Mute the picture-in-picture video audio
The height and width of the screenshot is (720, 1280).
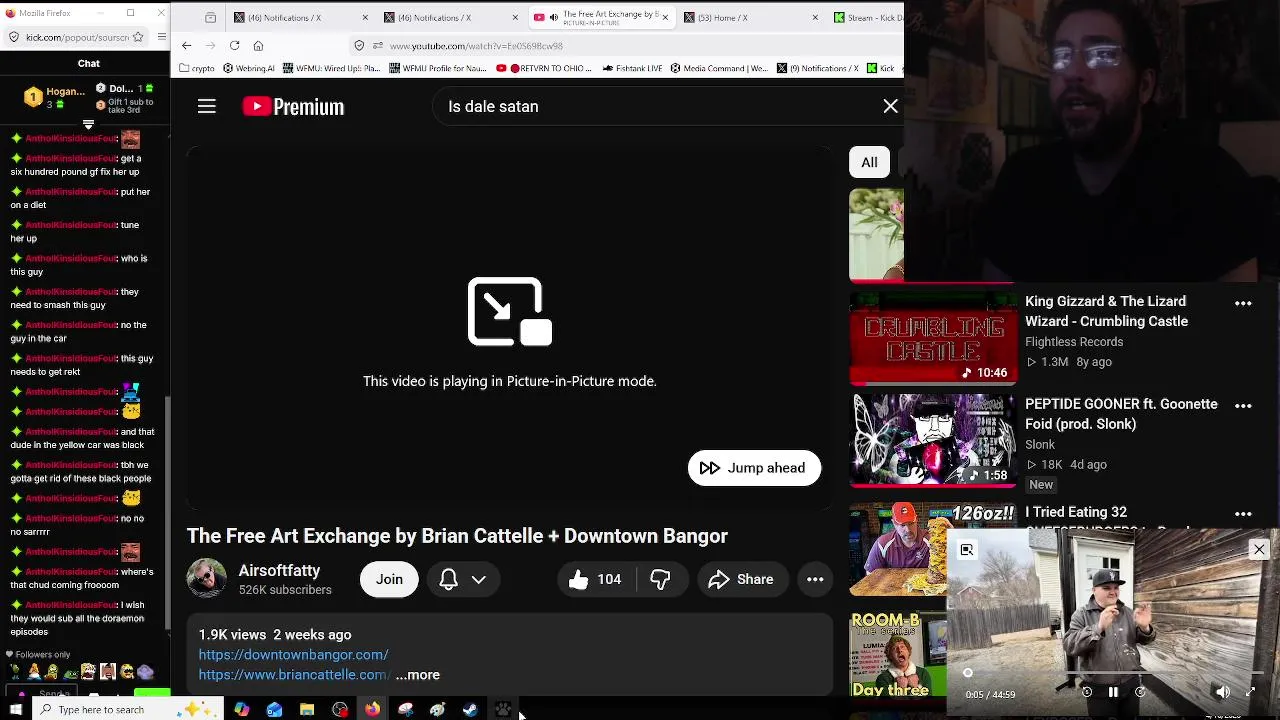[x=1222, y=692]
